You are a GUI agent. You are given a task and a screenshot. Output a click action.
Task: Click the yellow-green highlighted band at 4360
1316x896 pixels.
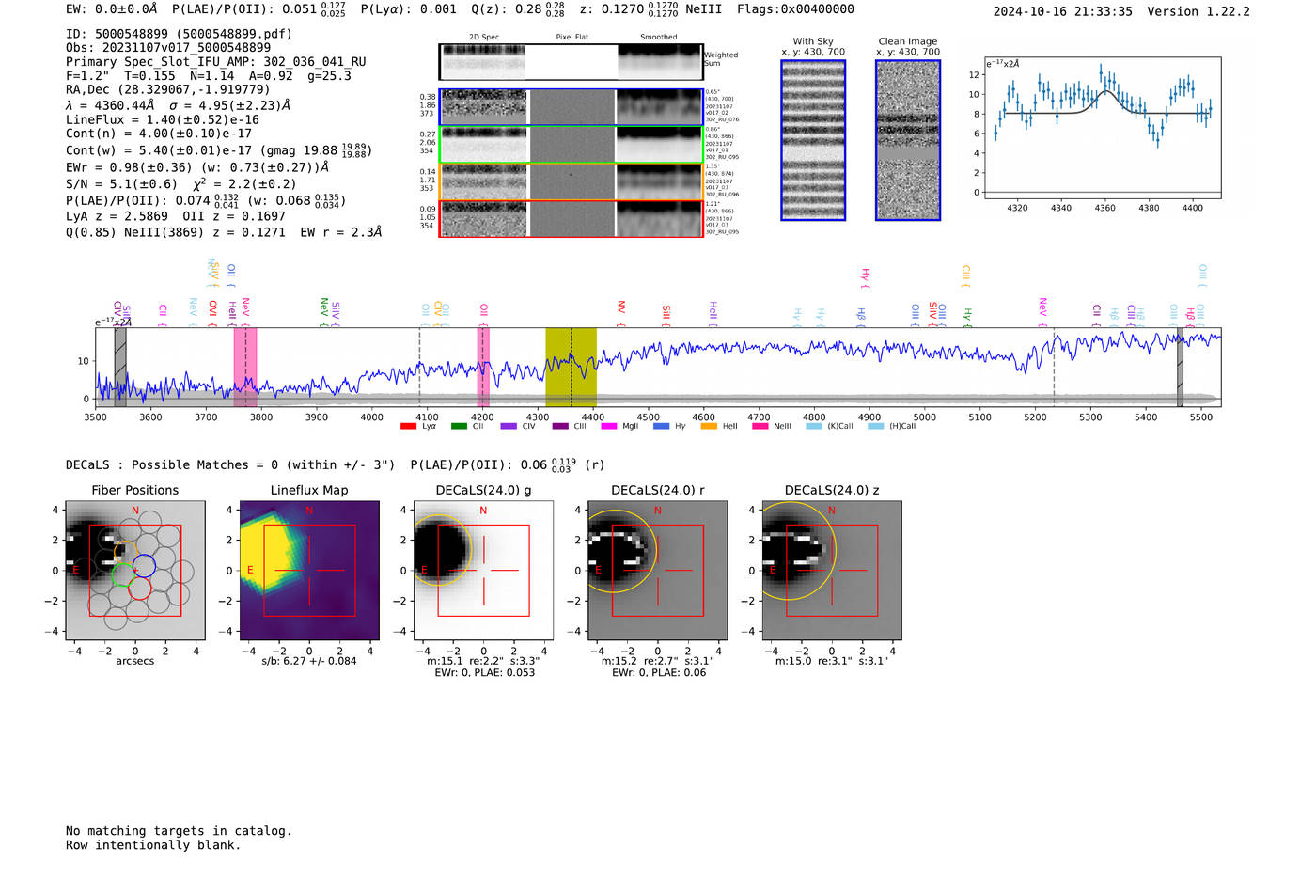pyautogui.click(x=571, y=367)
